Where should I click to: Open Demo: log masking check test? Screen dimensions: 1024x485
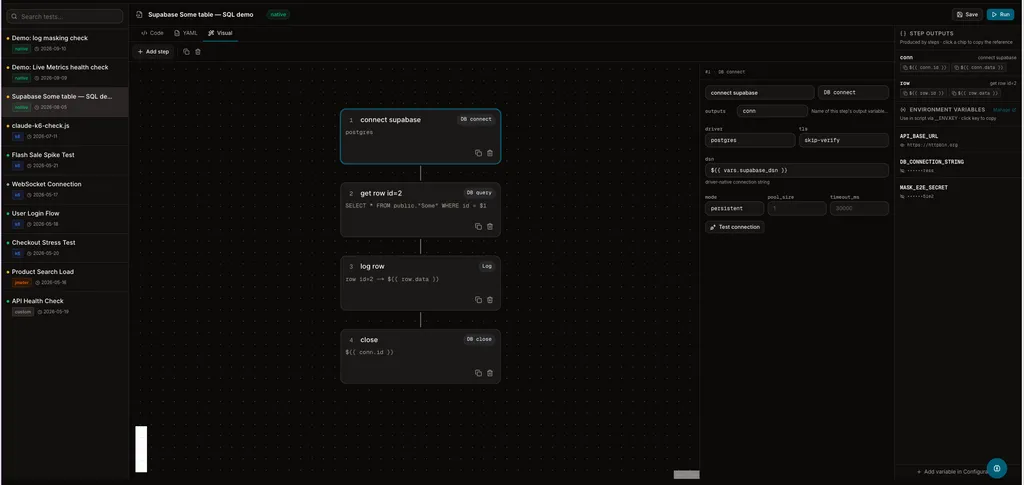65,43
